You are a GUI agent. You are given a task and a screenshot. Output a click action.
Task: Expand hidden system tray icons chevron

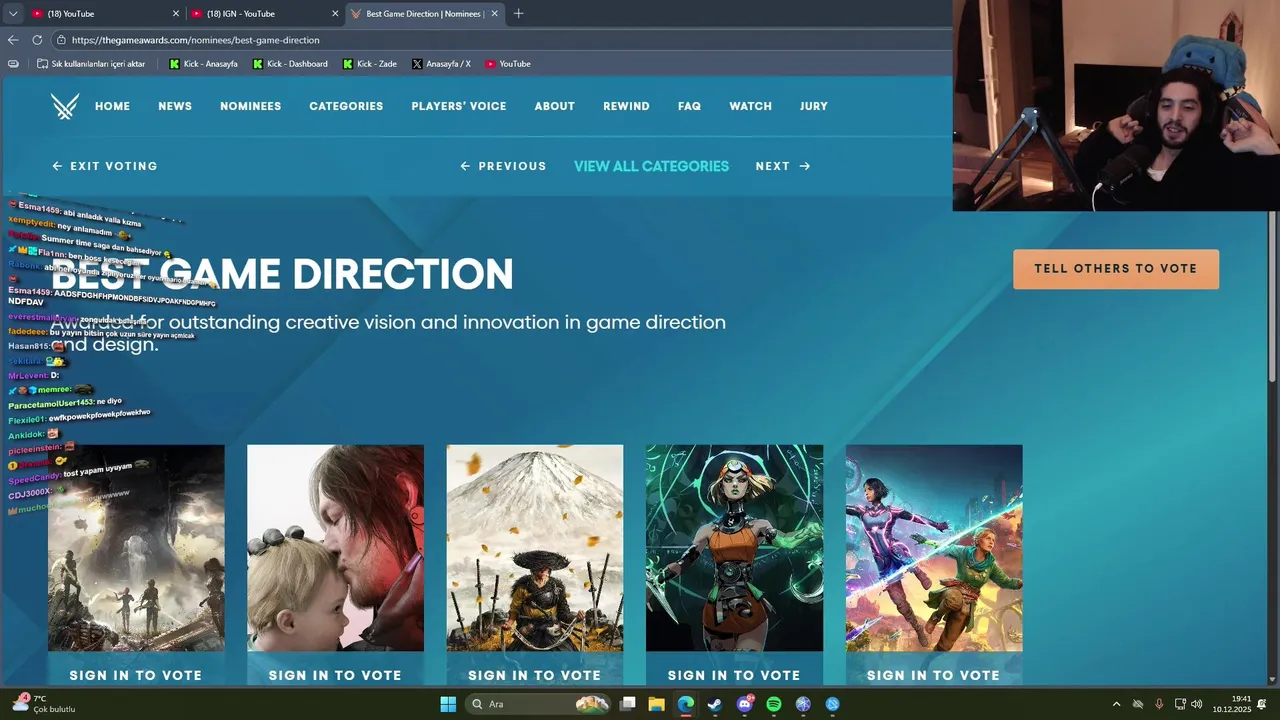coord(1117,704)
